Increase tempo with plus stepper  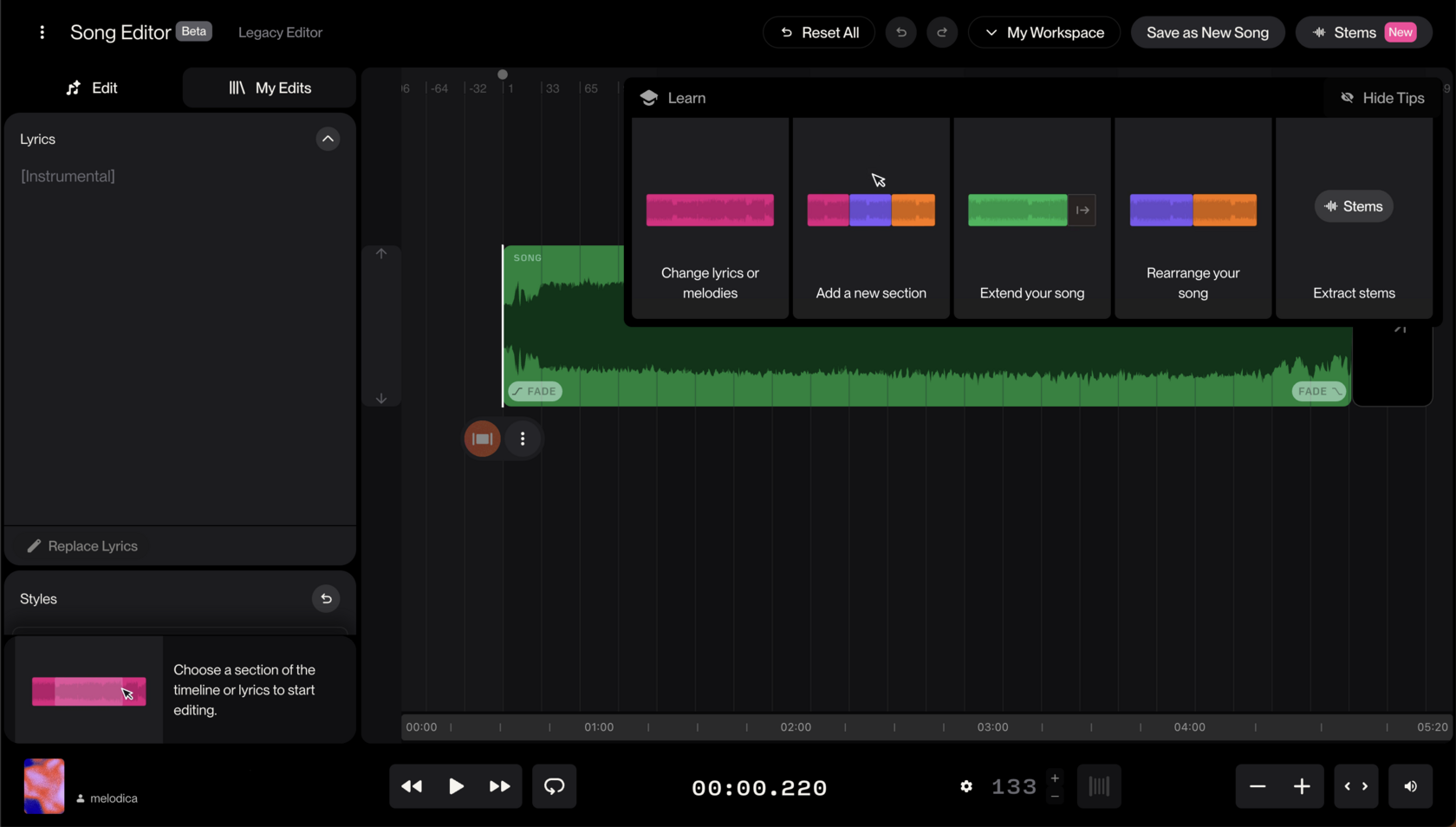click(1055, 778)
